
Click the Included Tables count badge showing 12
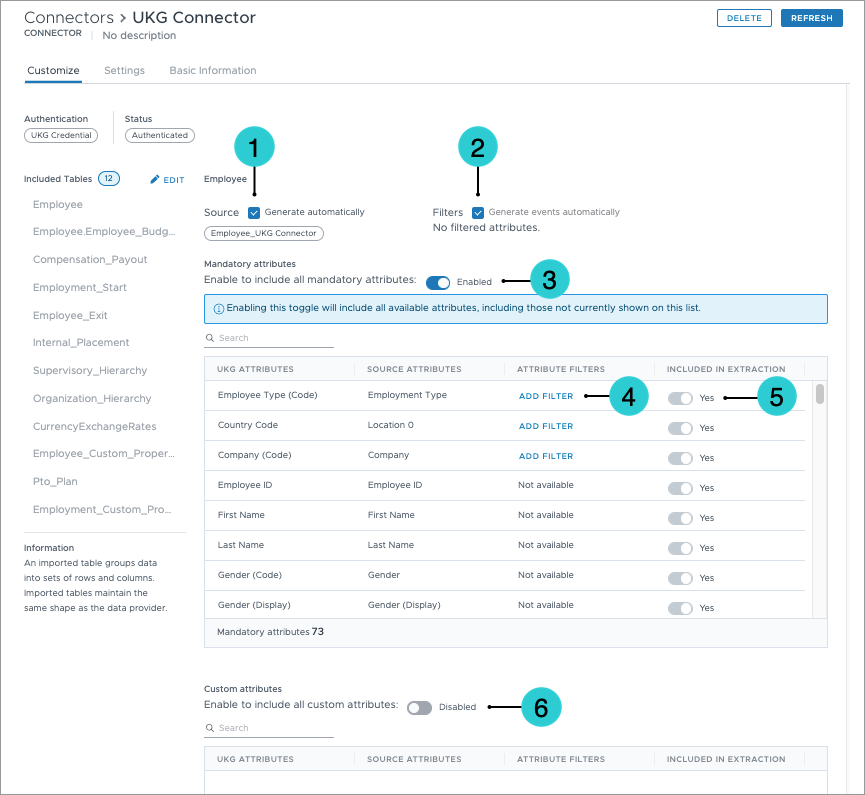(x=109, y=178)
